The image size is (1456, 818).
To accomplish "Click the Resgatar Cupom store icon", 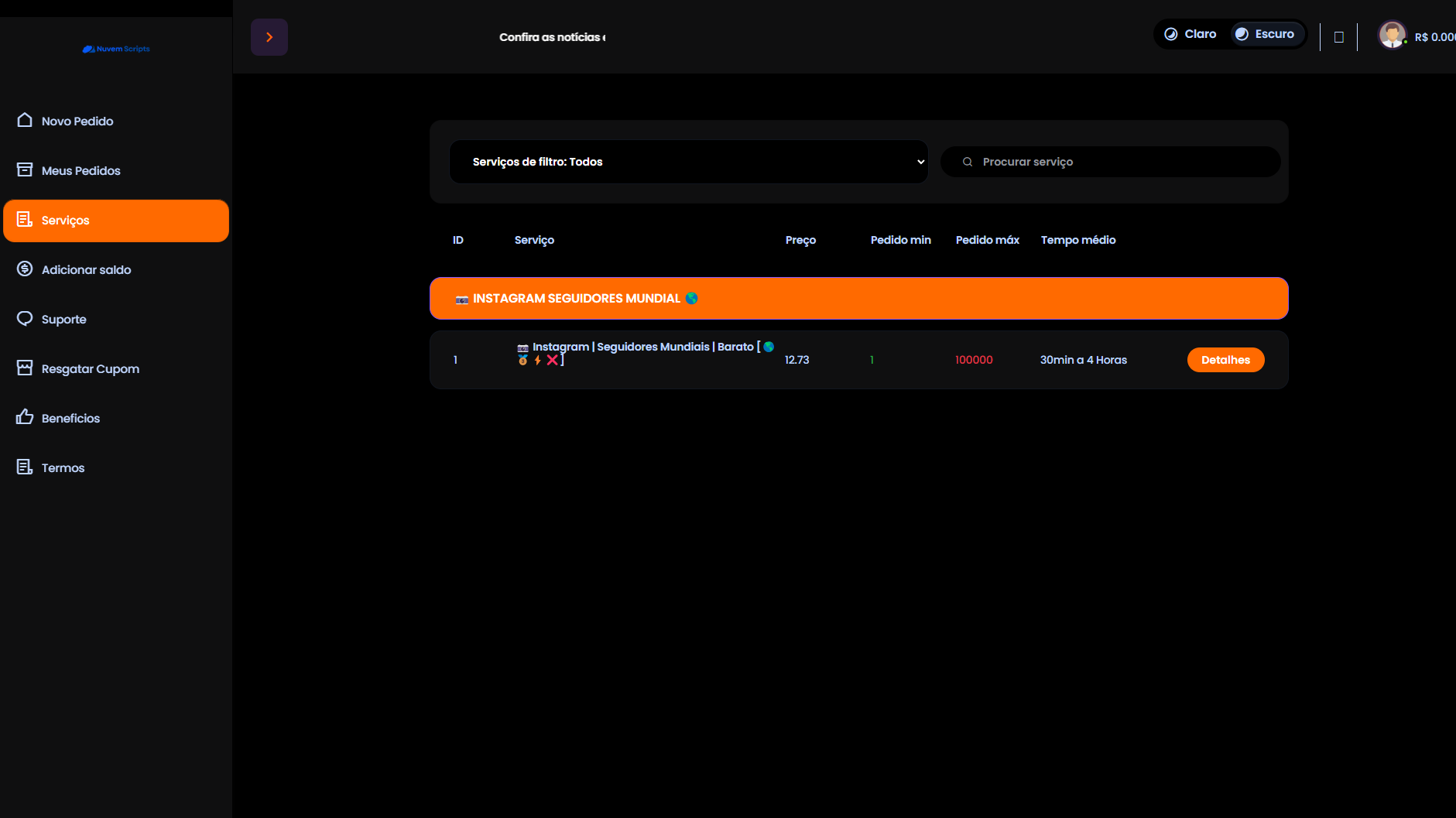I will [x=25, y=368].
